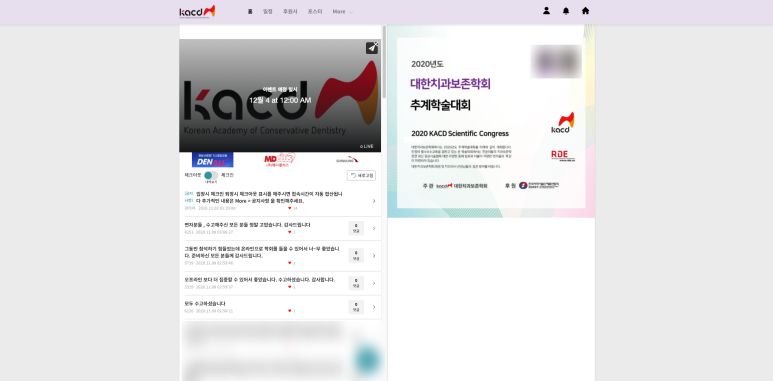Like the pinned notice via its heart icon

pyautogui.click(x=289, y=208)
